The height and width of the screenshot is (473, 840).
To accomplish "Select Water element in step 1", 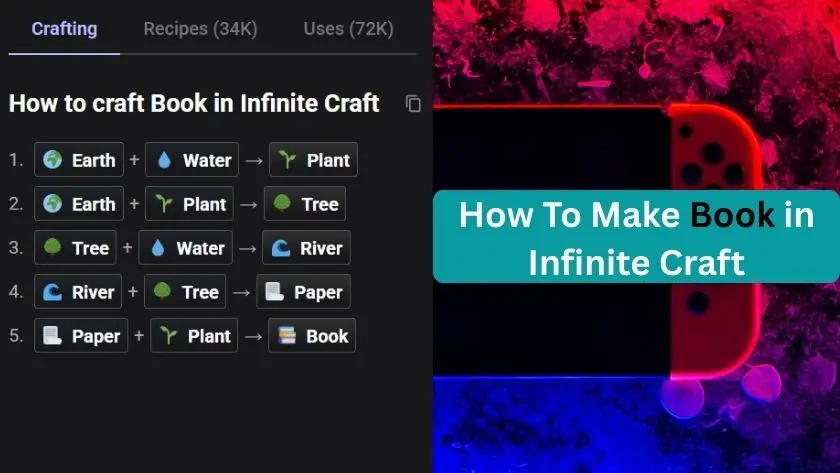I will click(x=192, y=160).
